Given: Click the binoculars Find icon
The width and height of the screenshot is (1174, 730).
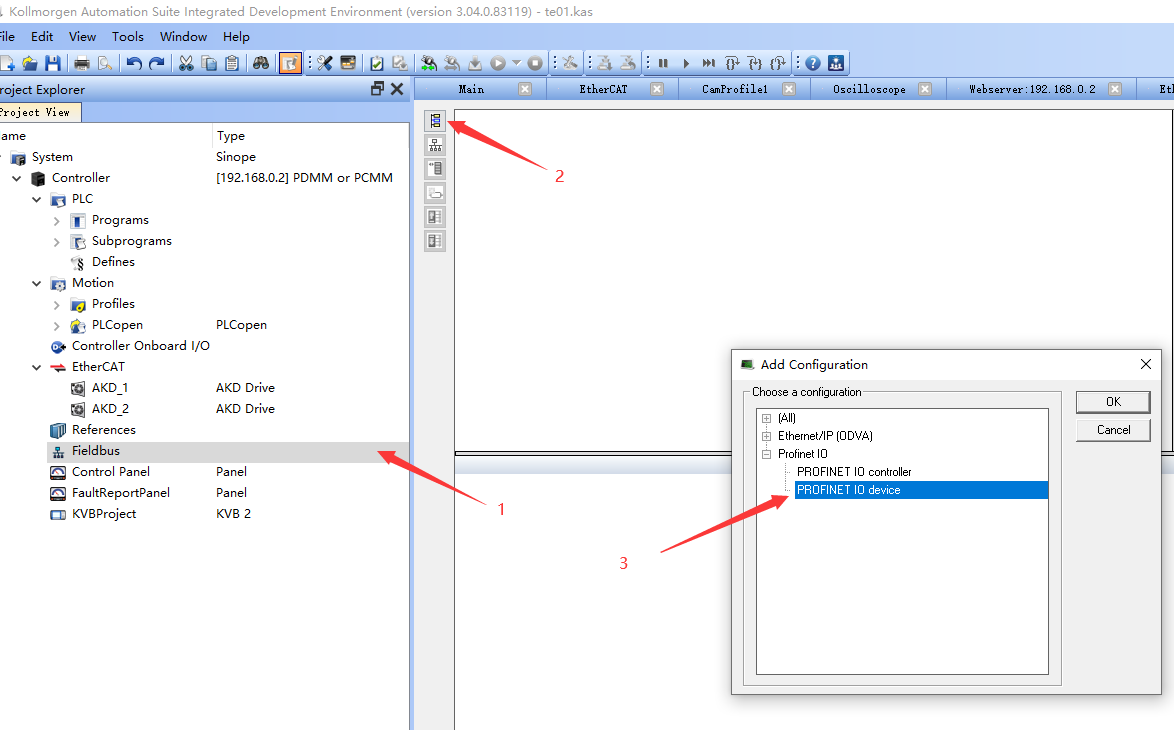Looking at the screenshot, I should coord(261,63).
